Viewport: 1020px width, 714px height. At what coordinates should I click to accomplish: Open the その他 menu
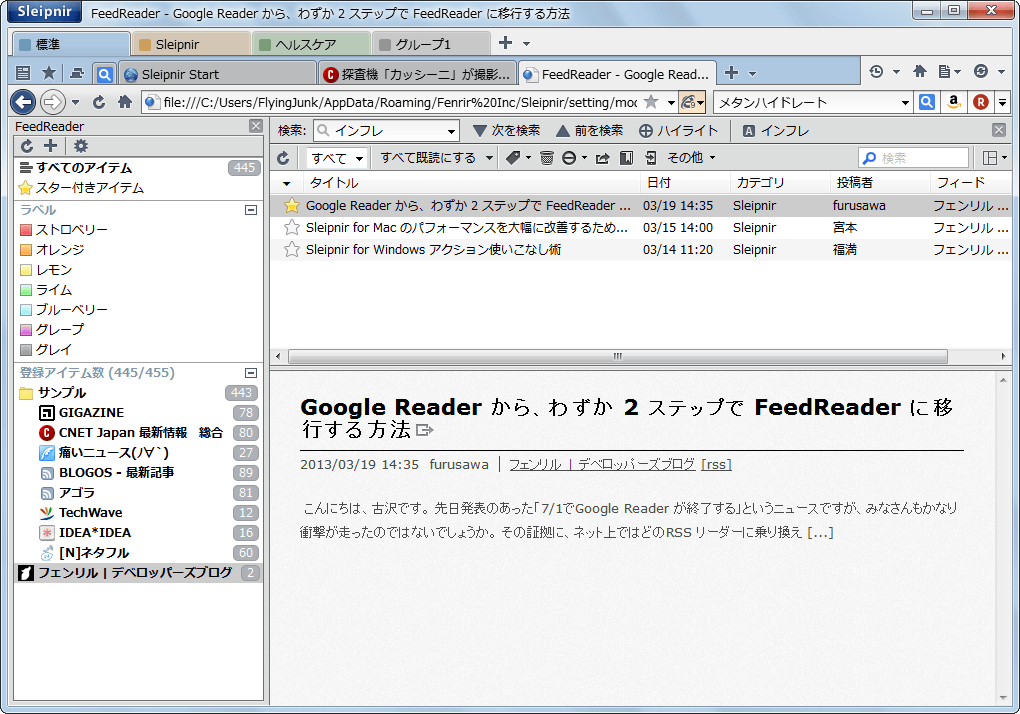pos(691,158)
